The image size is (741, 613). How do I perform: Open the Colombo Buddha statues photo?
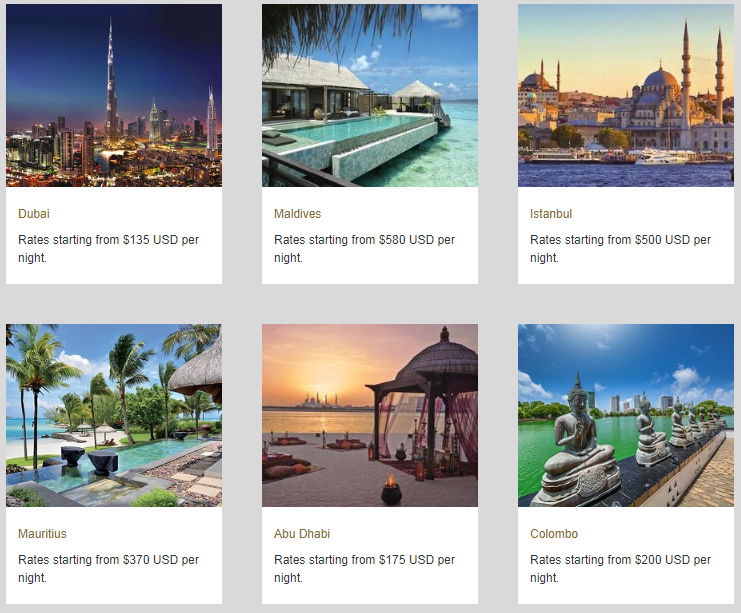(x=626, y=415)
